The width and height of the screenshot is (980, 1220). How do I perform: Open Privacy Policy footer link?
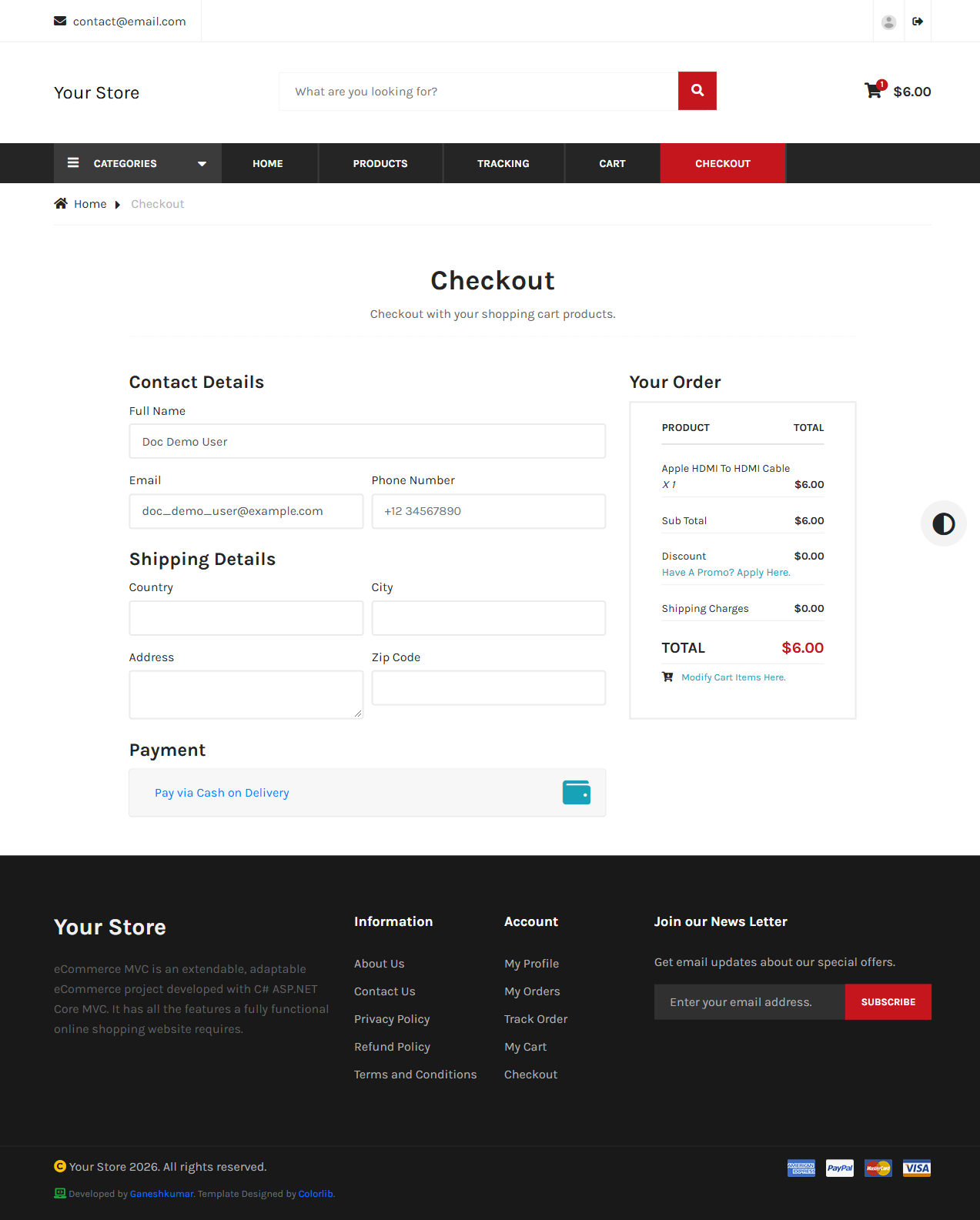[x=392, y=1019]
